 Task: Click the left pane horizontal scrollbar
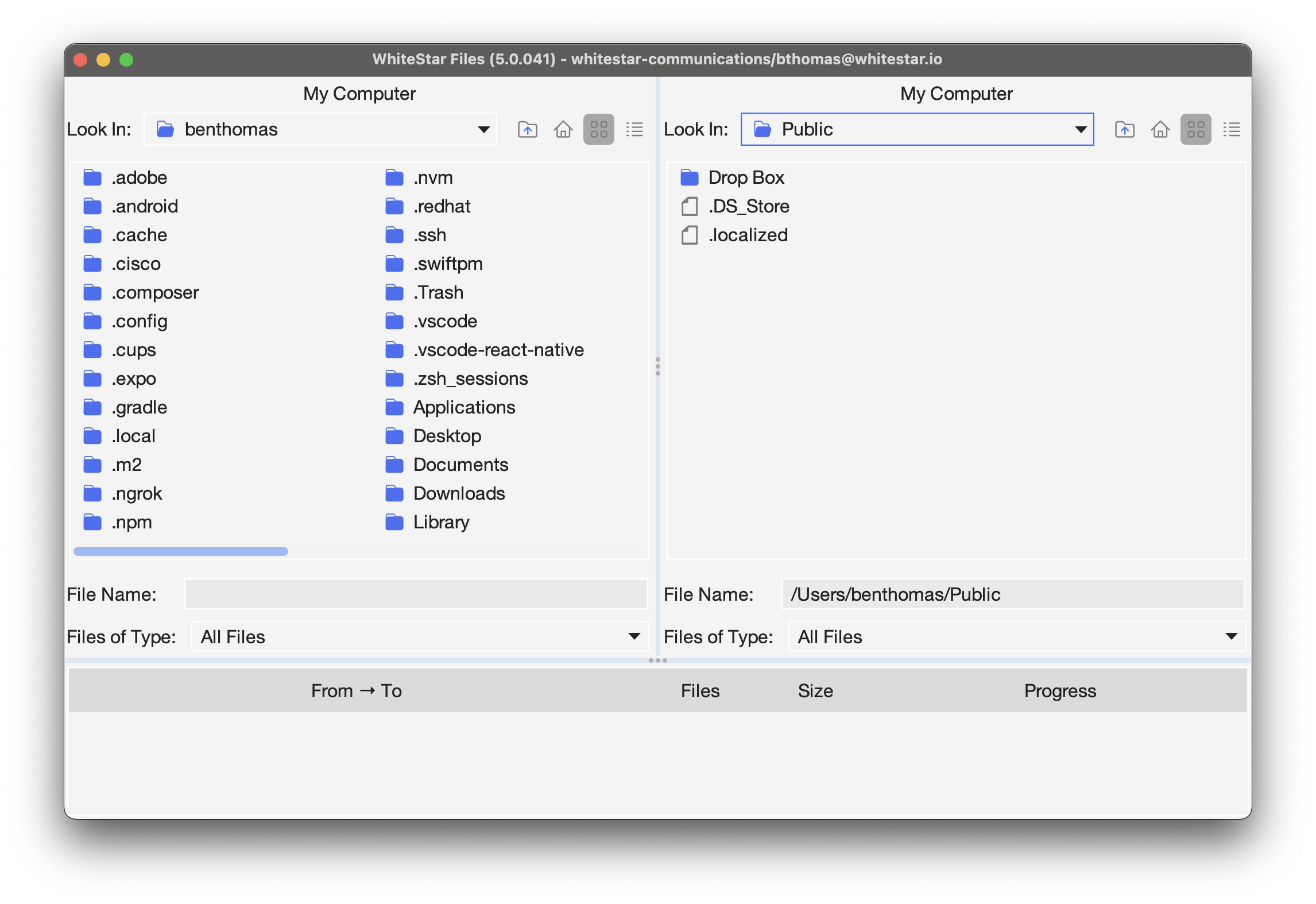[x=181, y=551]
